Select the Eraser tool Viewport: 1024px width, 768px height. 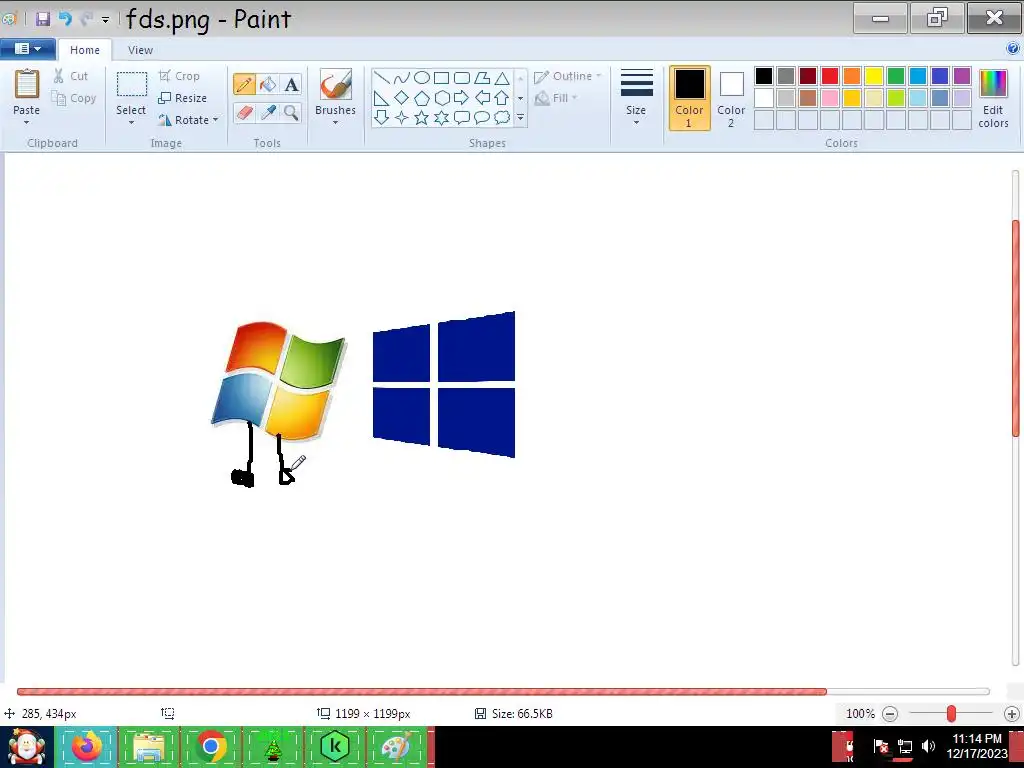click(244, 112)
